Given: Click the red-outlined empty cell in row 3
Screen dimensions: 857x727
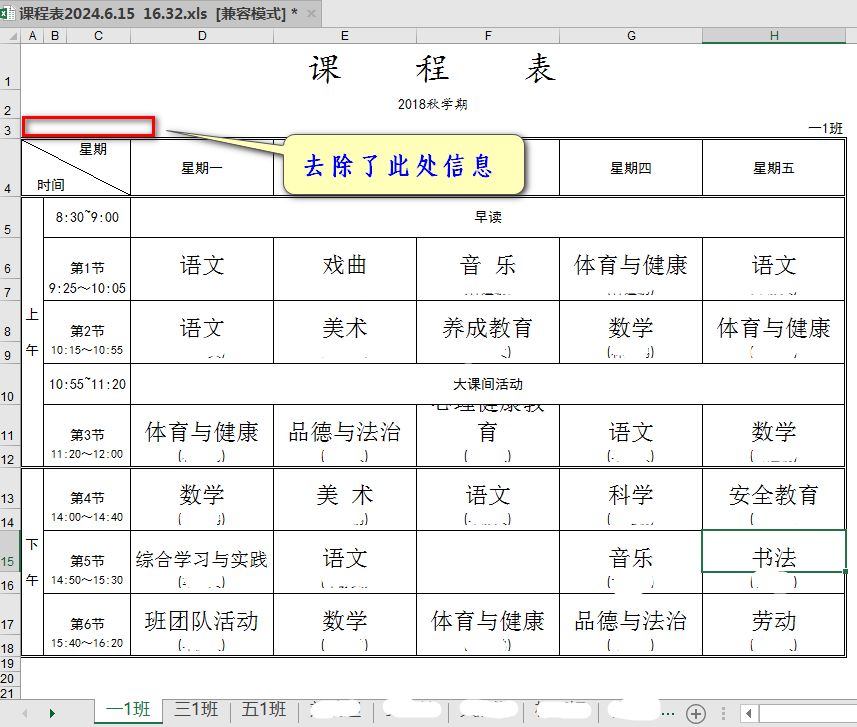Looking at the screenshot, I should click(89, 126).
